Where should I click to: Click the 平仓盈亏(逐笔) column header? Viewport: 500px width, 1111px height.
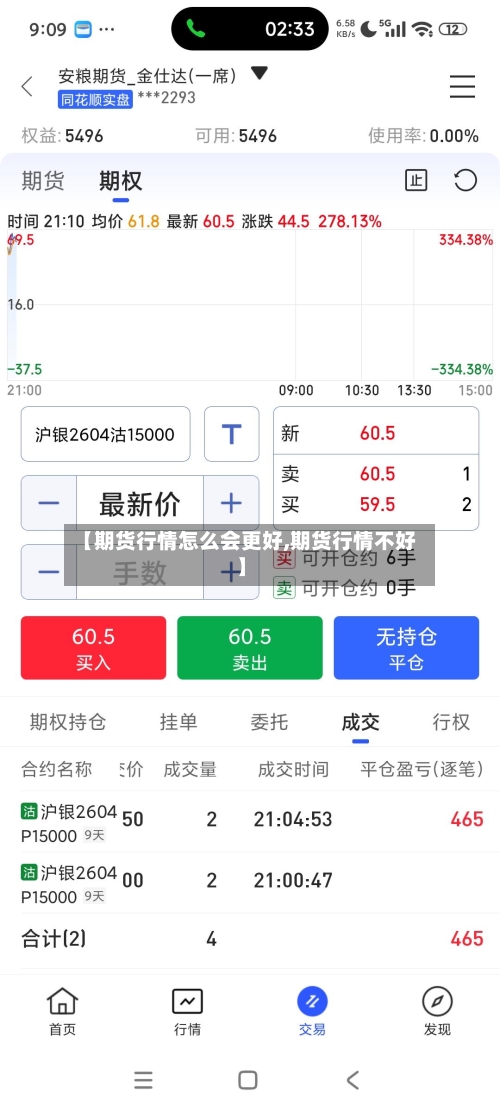pyautogui.click(x=422, y=769)
